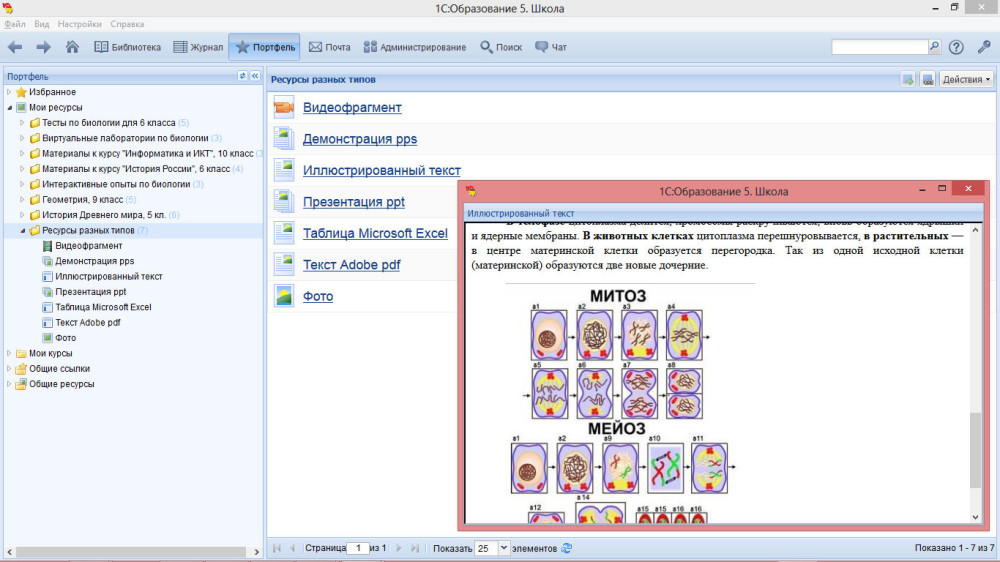Select Таблица Microsoft Excel in the tree
1000x562 pixels.
tap(103, 307)
